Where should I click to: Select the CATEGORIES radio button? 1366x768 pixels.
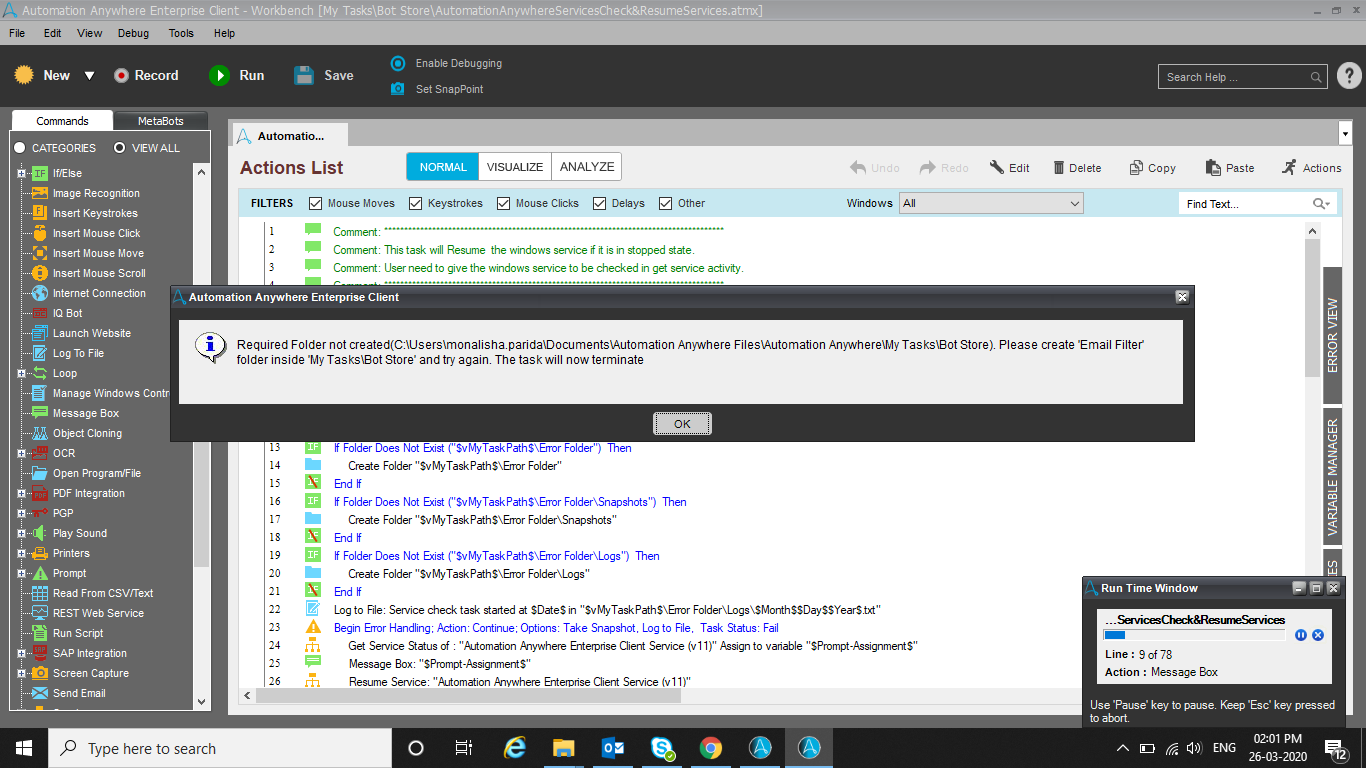point(20,148)
